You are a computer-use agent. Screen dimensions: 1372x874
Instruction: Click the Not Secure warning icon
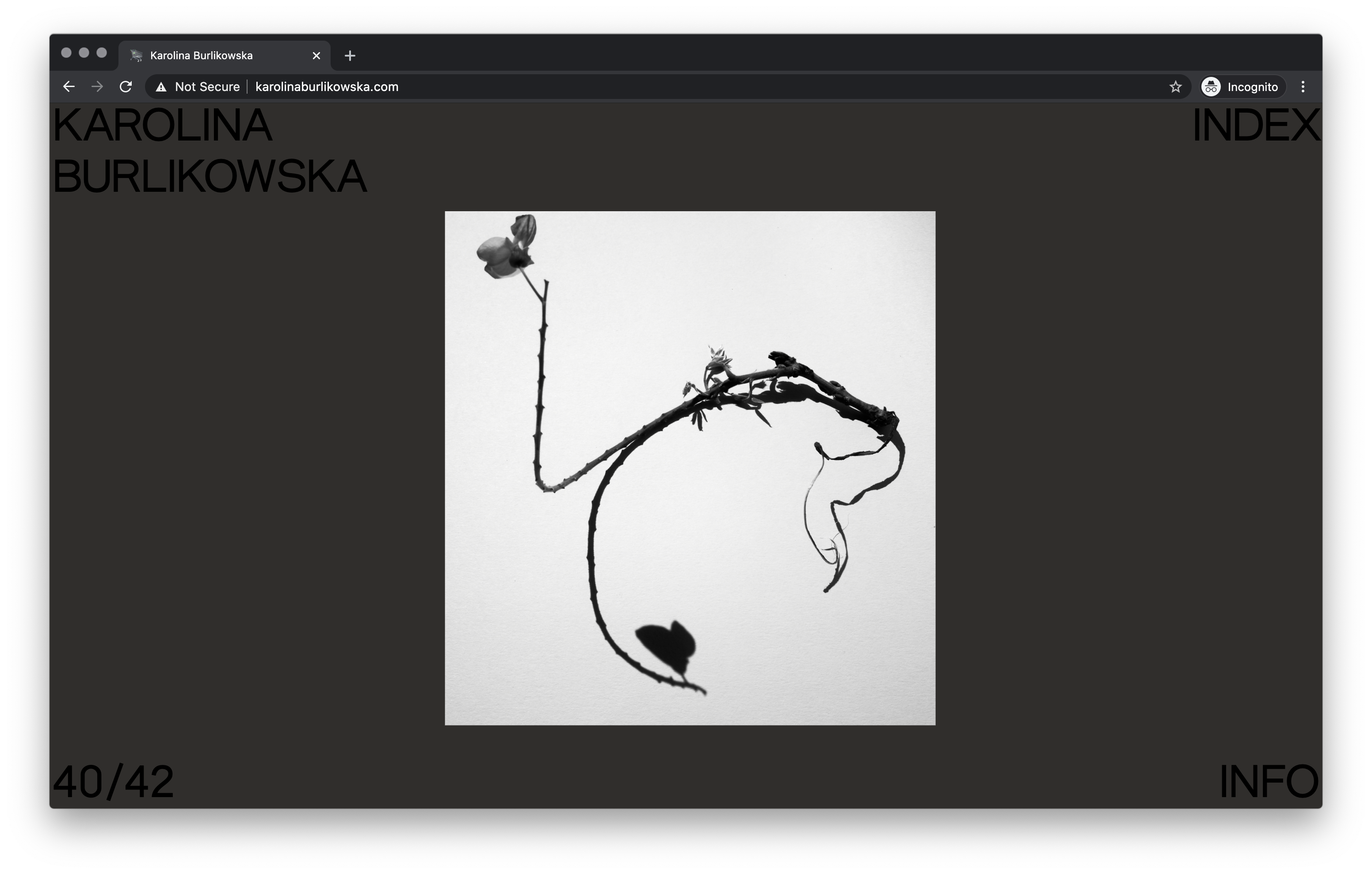[x=161, y=87]
